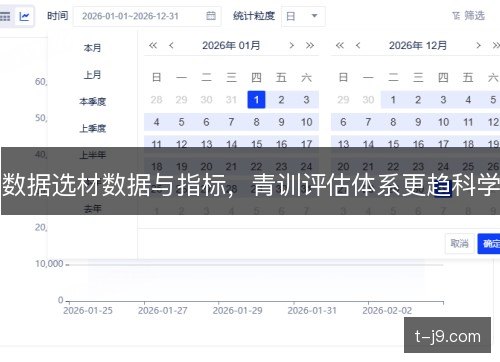Select January 7 in left calendar
This screenshot has width=500, height=362.
[231, 122]
